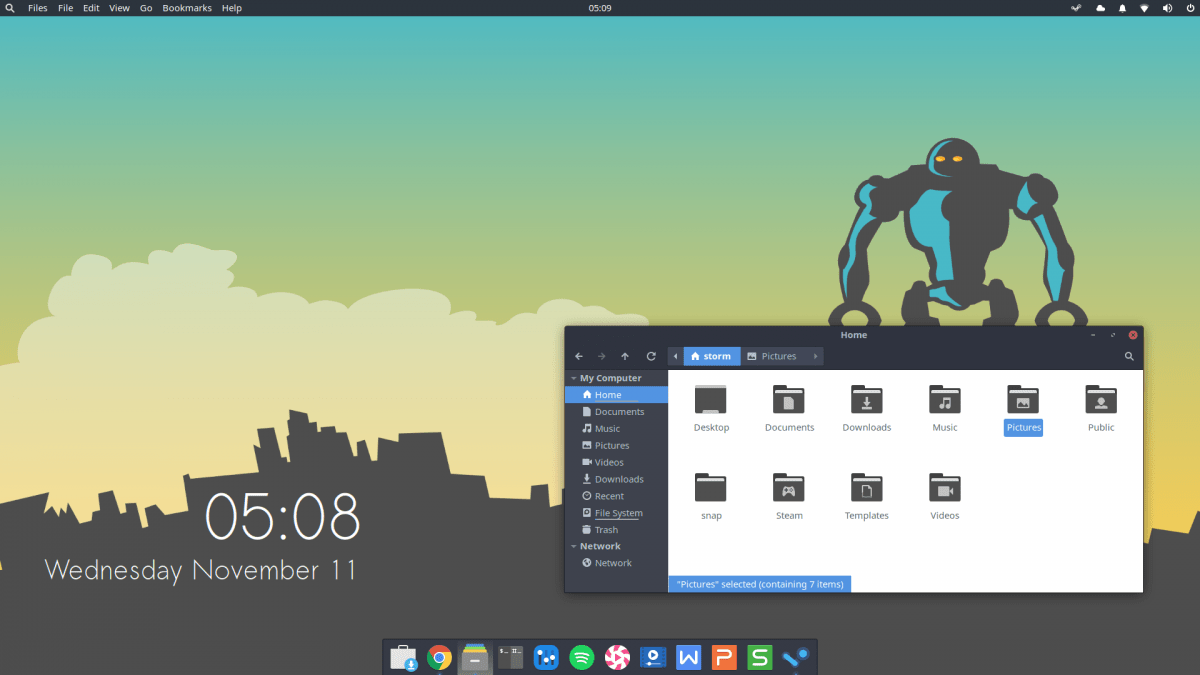This screenshot has width=1200, height=675.
Task: Launch Google Chrome from the dock
Action: 438,657
